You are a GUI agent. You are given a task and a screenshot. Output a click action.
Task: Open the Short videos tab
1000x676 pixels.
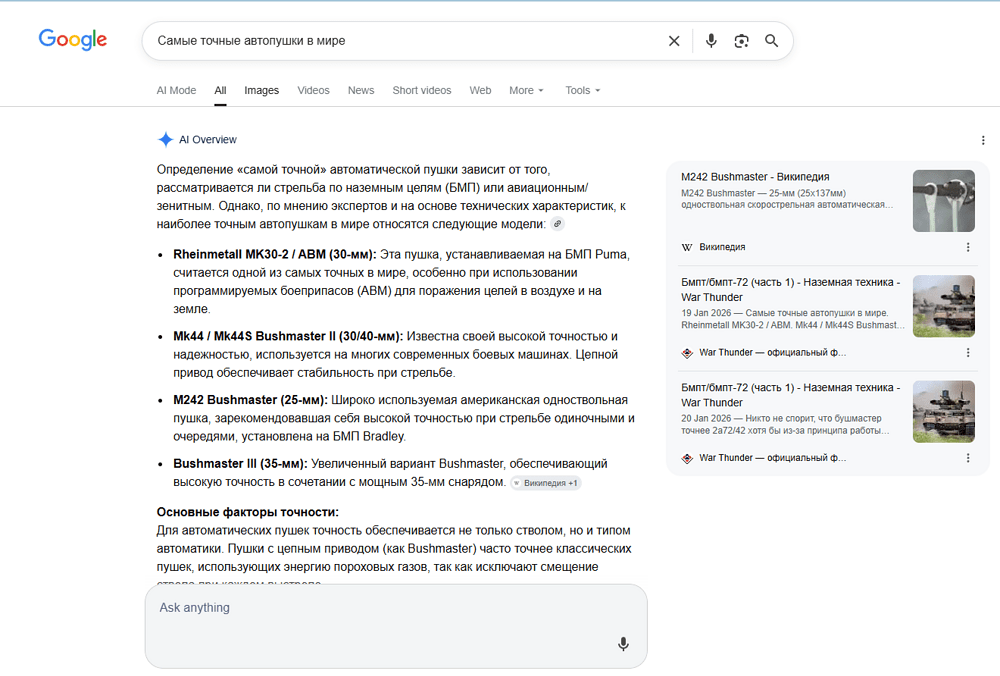[422, 91]
